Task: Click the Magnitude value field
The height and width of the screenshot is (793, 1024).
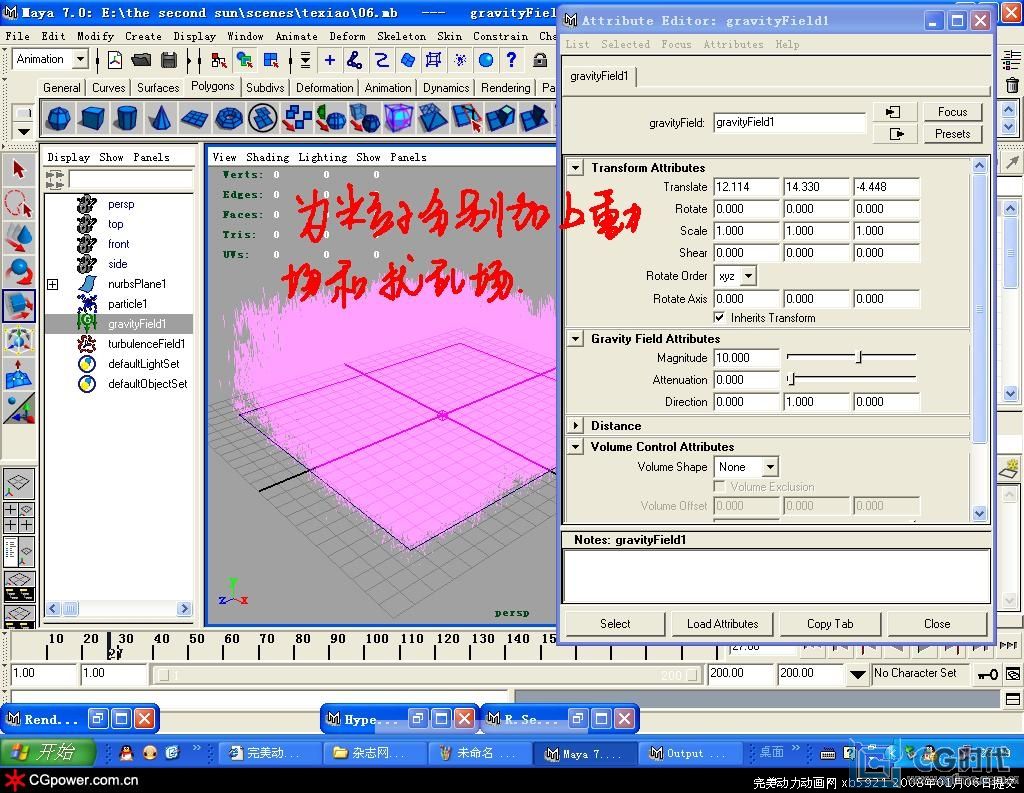Action: 746,358
